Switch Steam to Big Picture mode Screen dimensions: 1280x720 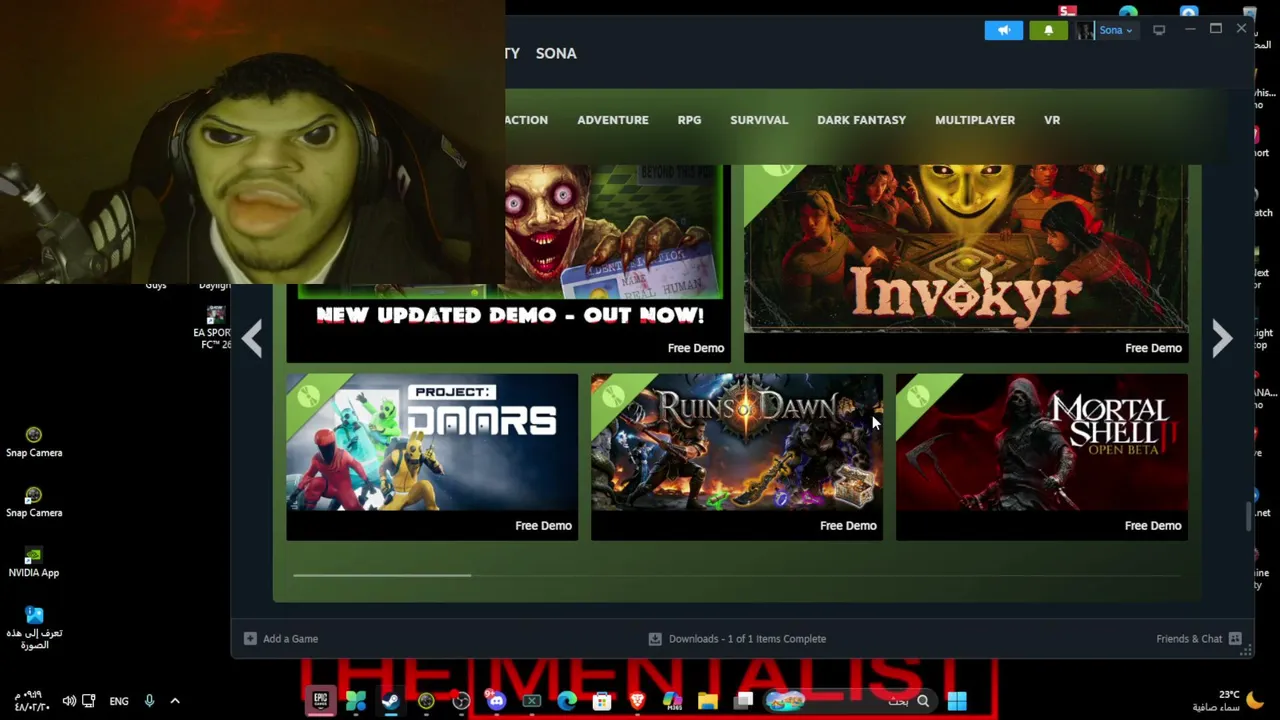tap(1159, 30)
